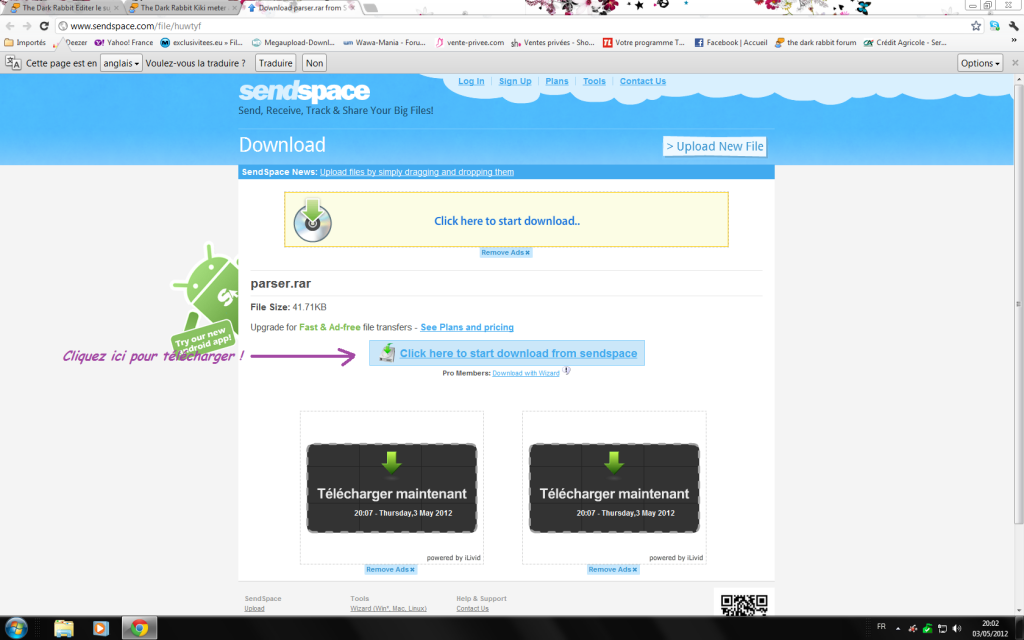
Task: Open the Facebook | Accueil bookmark
Action: tap(730, 42)
